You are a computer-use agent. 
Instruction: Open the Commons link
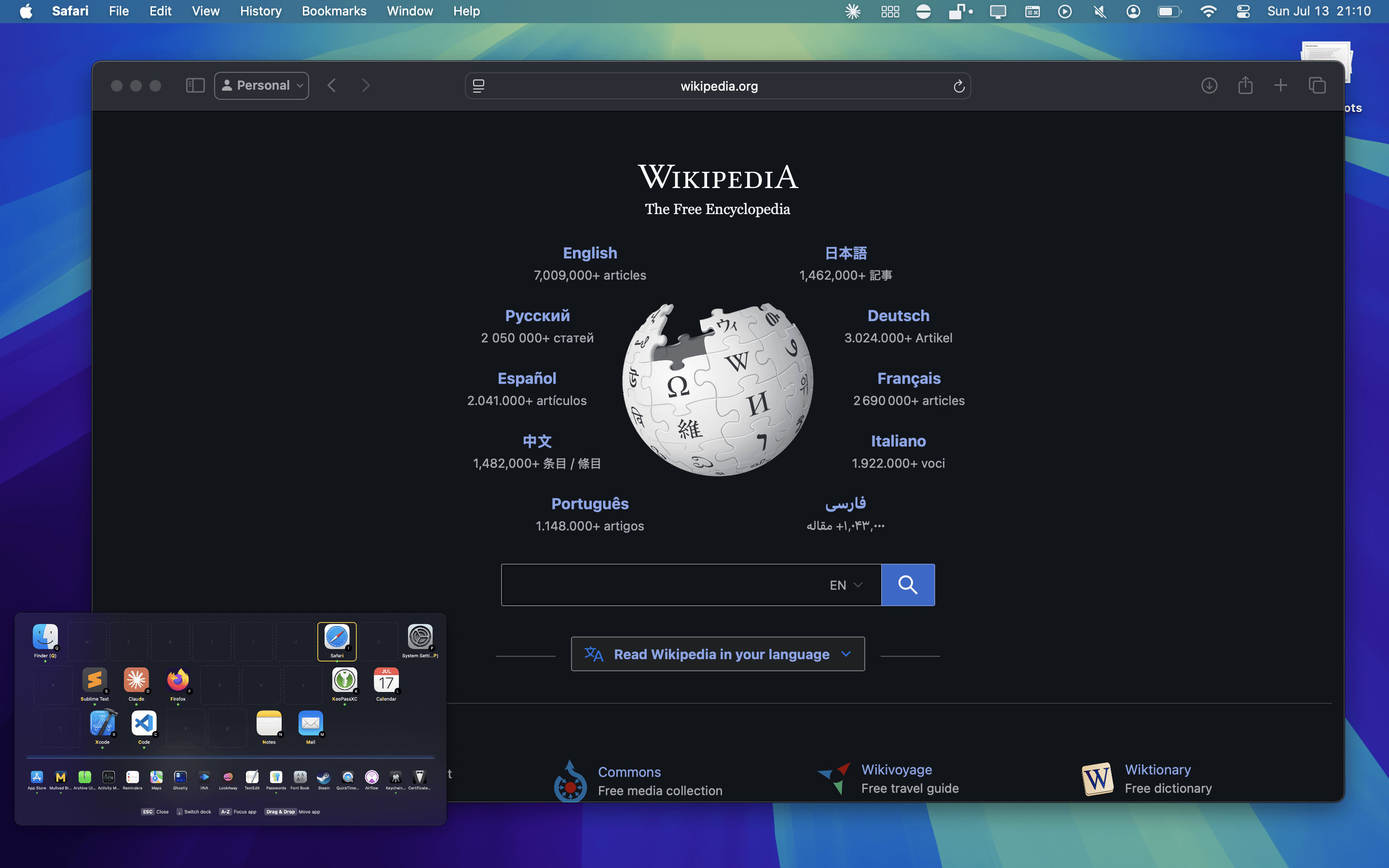pyautogui.click(x=629, y=772)
